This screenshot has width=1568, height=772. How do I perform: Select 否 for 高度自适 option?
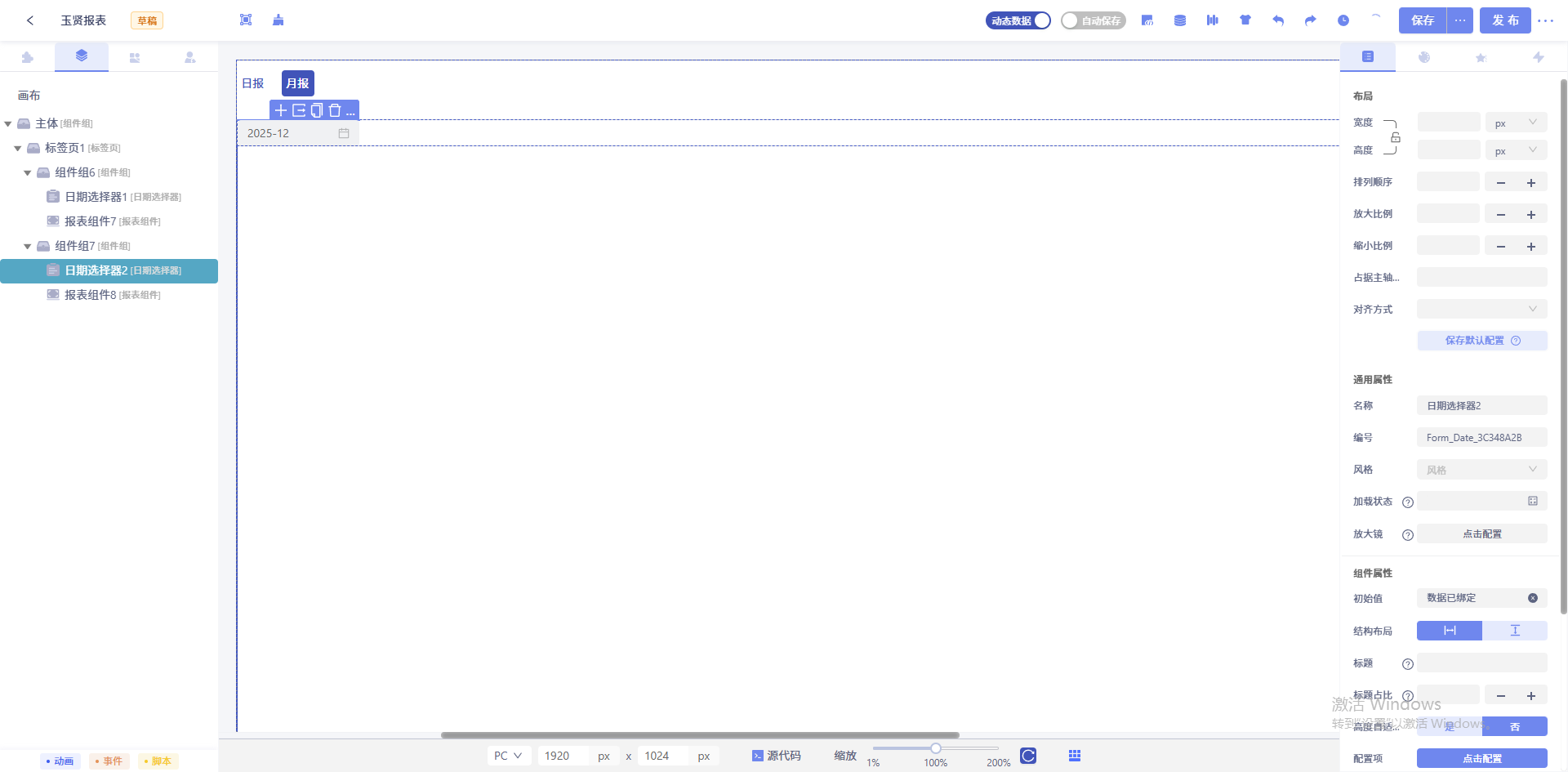(x=1515, y=726)
